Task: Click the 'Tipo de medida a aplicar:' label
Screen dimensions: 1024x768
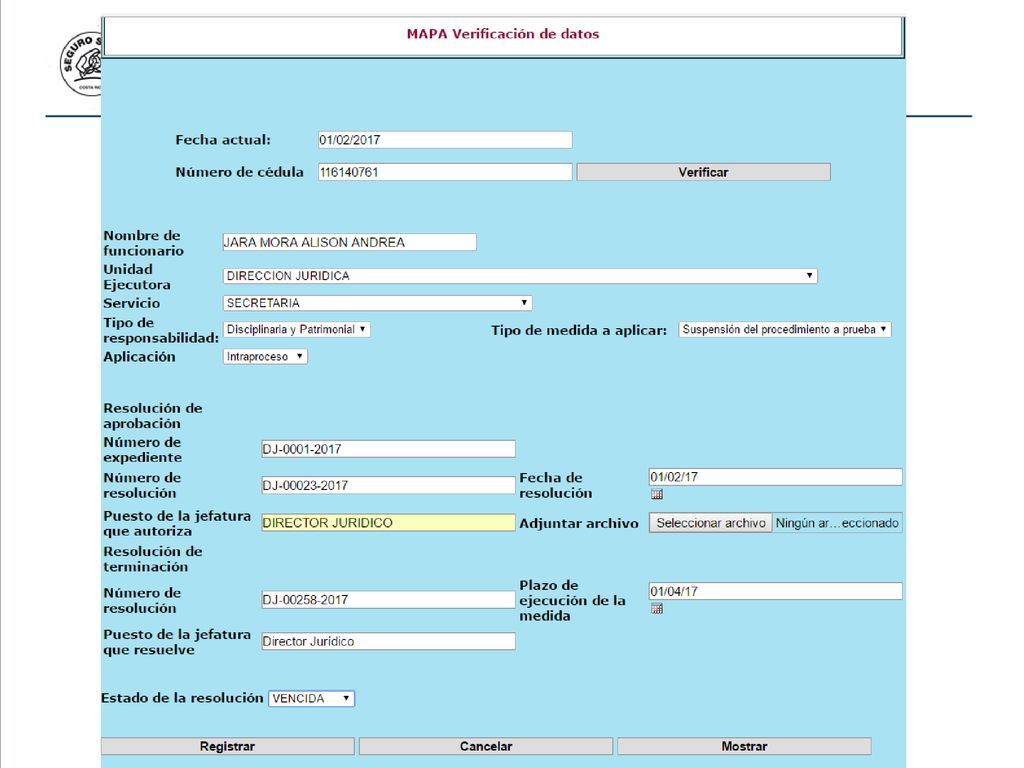Action: (579, 330)
